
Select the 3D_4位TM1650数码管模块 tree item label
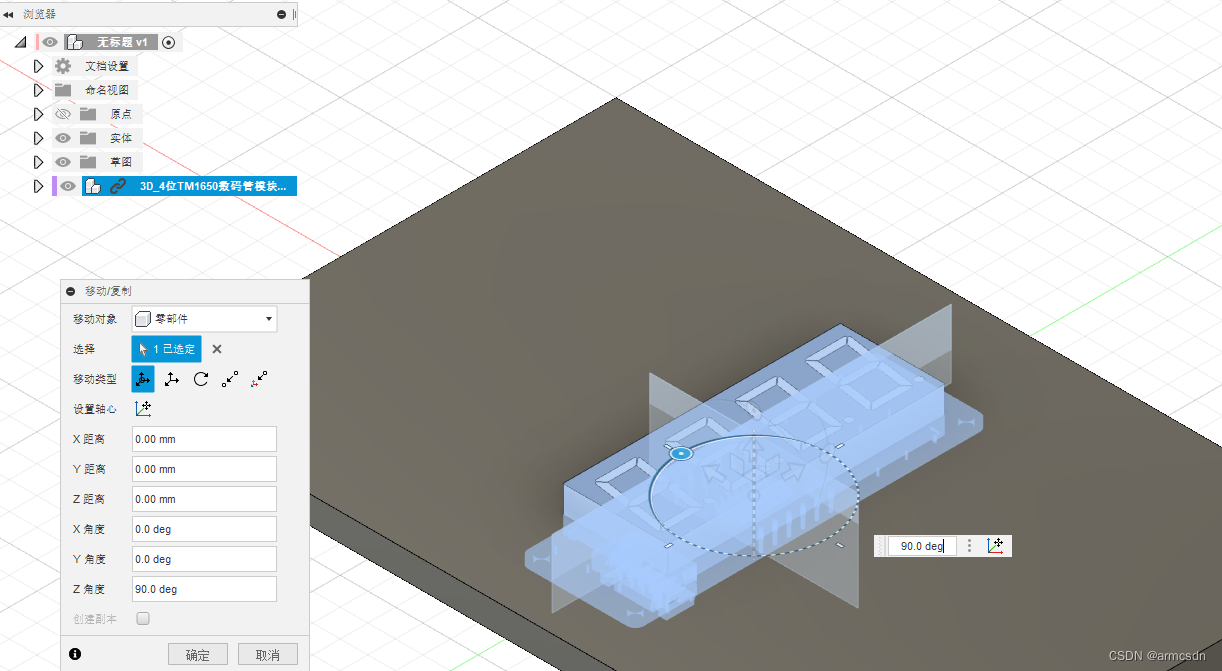(x=213, y=186)
